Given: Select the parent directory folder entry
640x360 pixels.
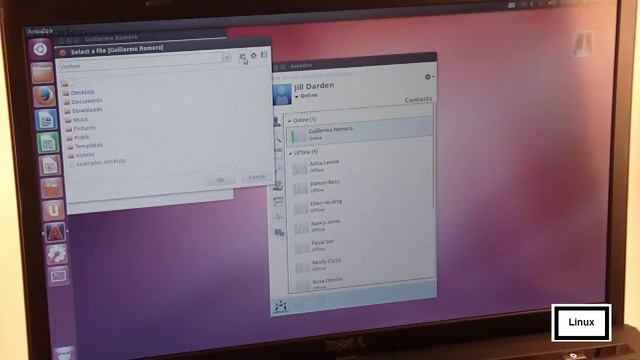Looking at the screenshot, I should coord(68,83).
